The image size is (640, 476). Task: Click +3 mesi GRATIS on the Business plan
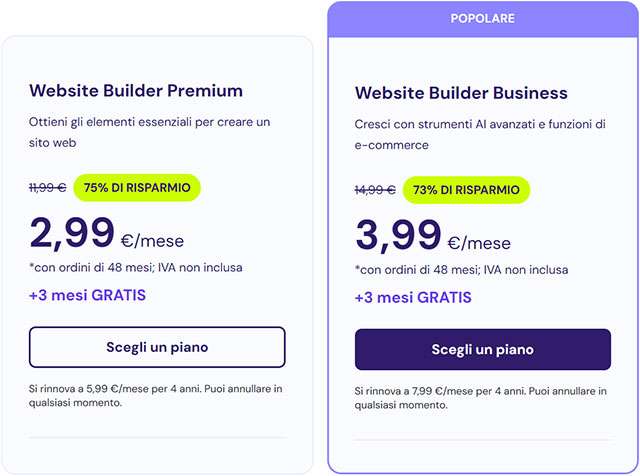point(413,297)
